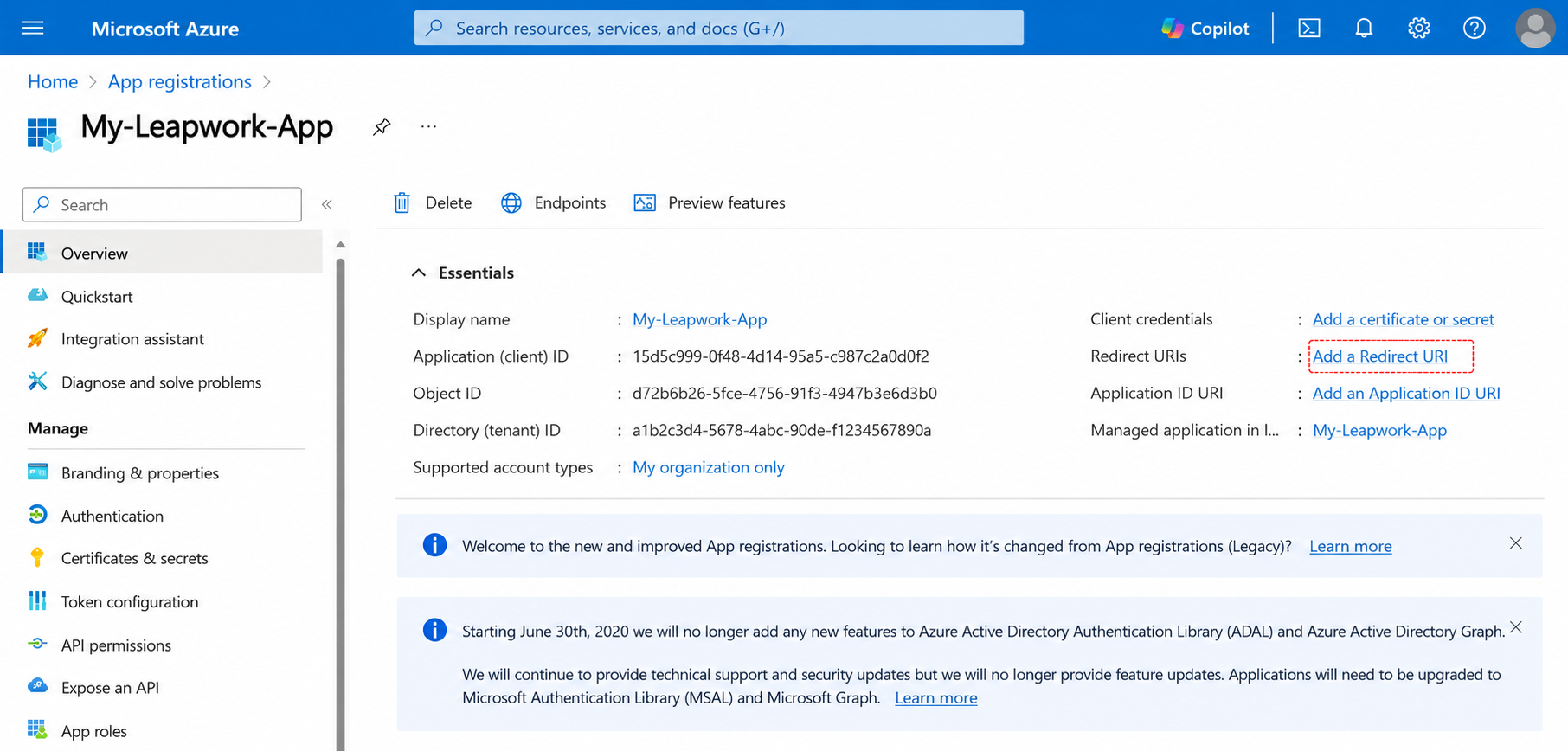Click the Integration assistant rocket icon
The image size is (1568, 751).
coord(37,338)
